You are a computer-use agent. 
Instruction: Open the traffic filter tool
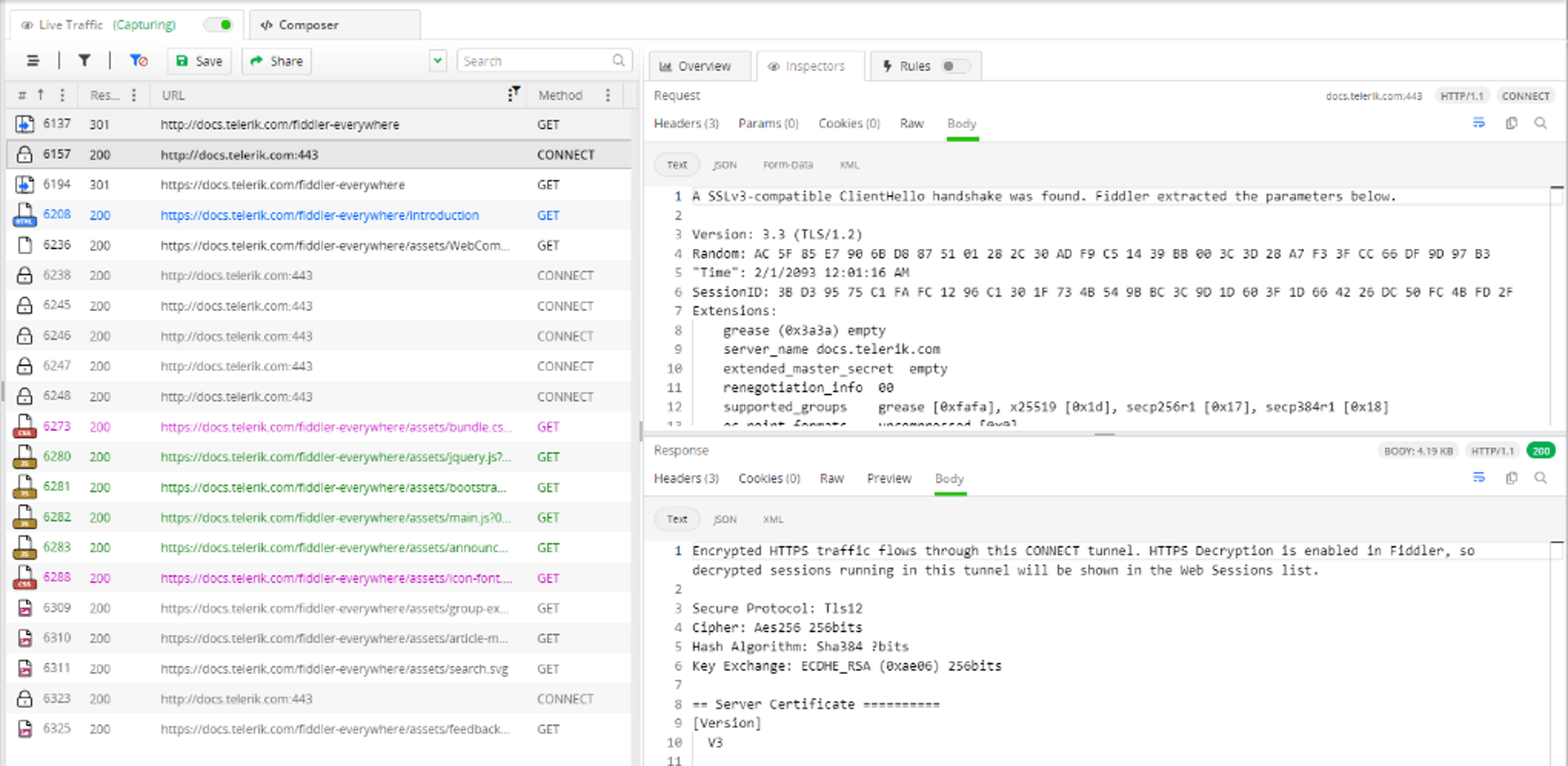pyautogui.click(x=85, y=60)
